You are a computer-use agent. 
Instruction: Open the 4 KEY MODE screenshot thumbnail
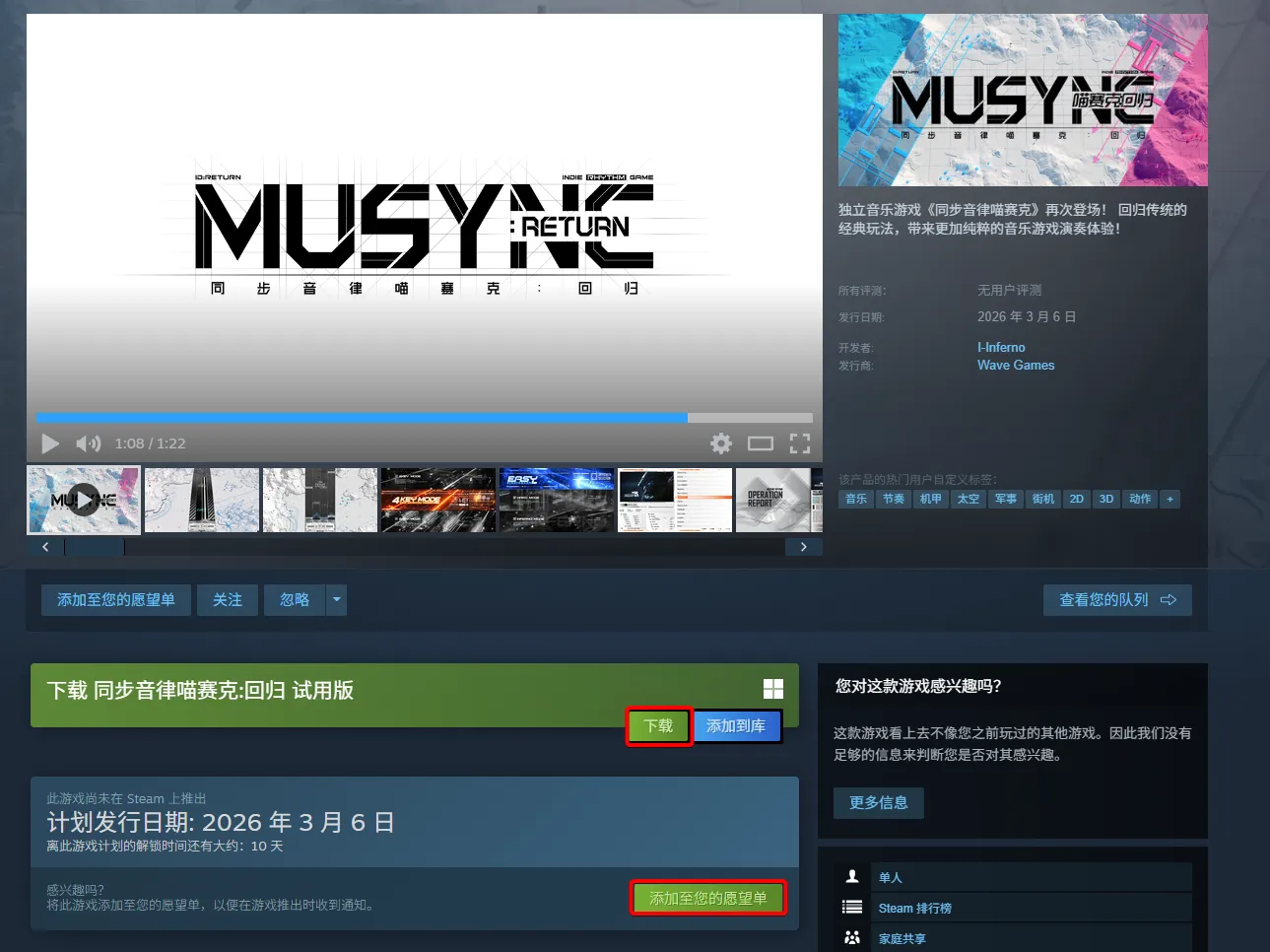(438, 500)
